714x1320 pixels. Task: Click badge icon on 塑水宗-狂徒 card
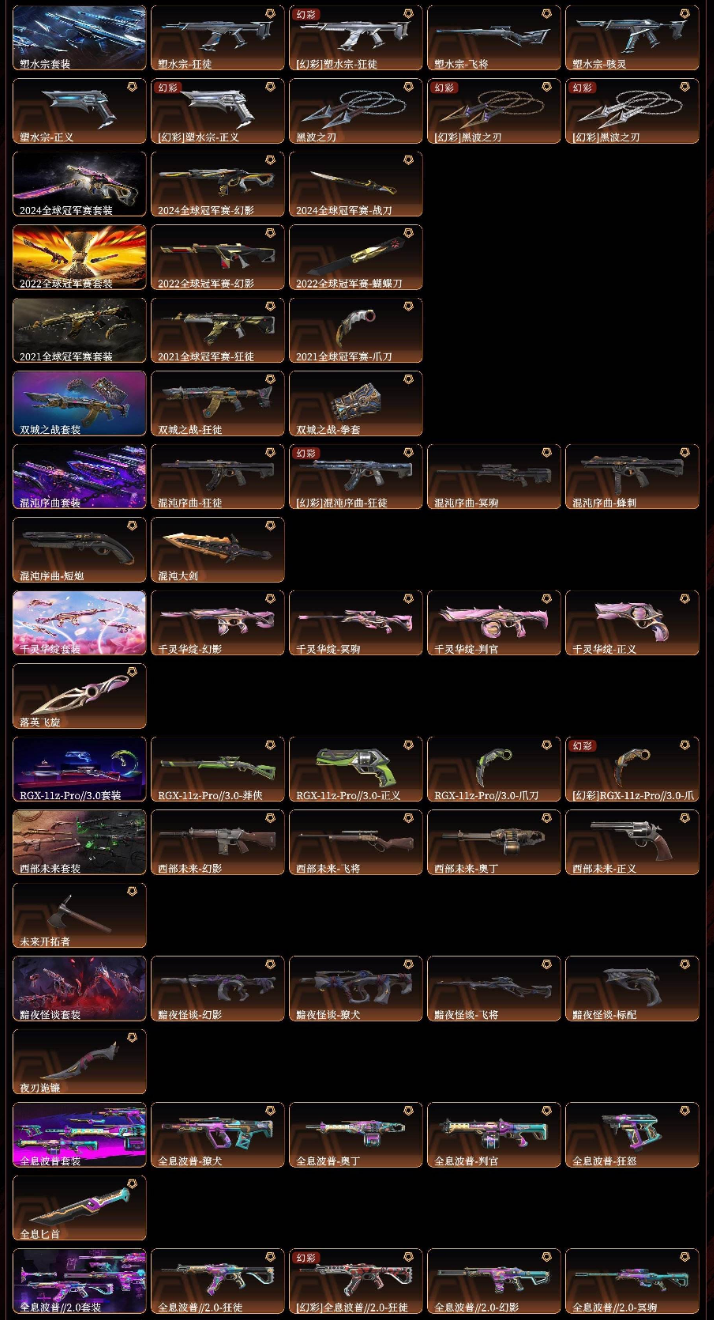click(270, 15)
